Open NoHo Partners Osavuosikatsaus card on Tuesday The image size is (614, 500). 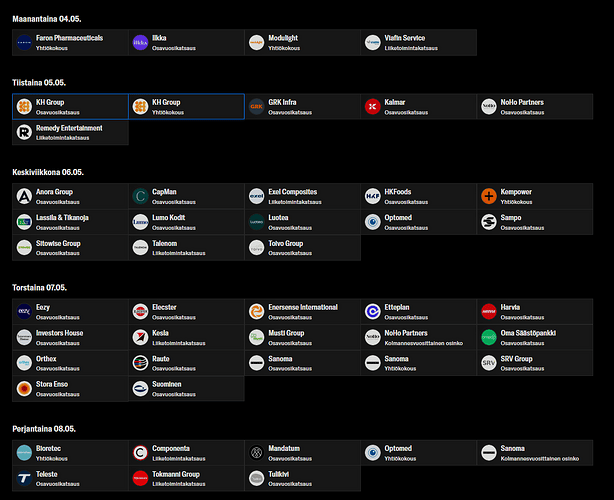tap(535, 106)
